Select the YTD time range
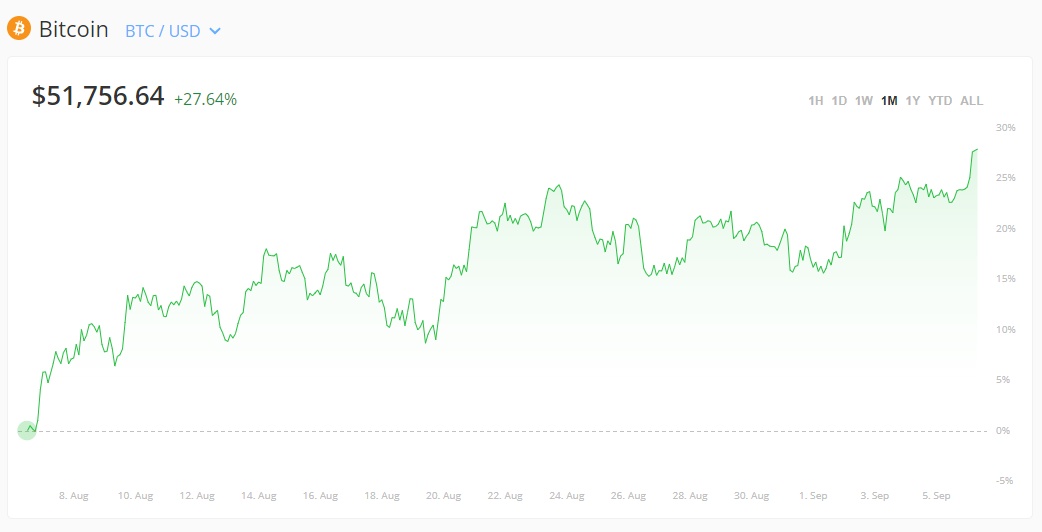1042x532 pixels. coord(940,100)
